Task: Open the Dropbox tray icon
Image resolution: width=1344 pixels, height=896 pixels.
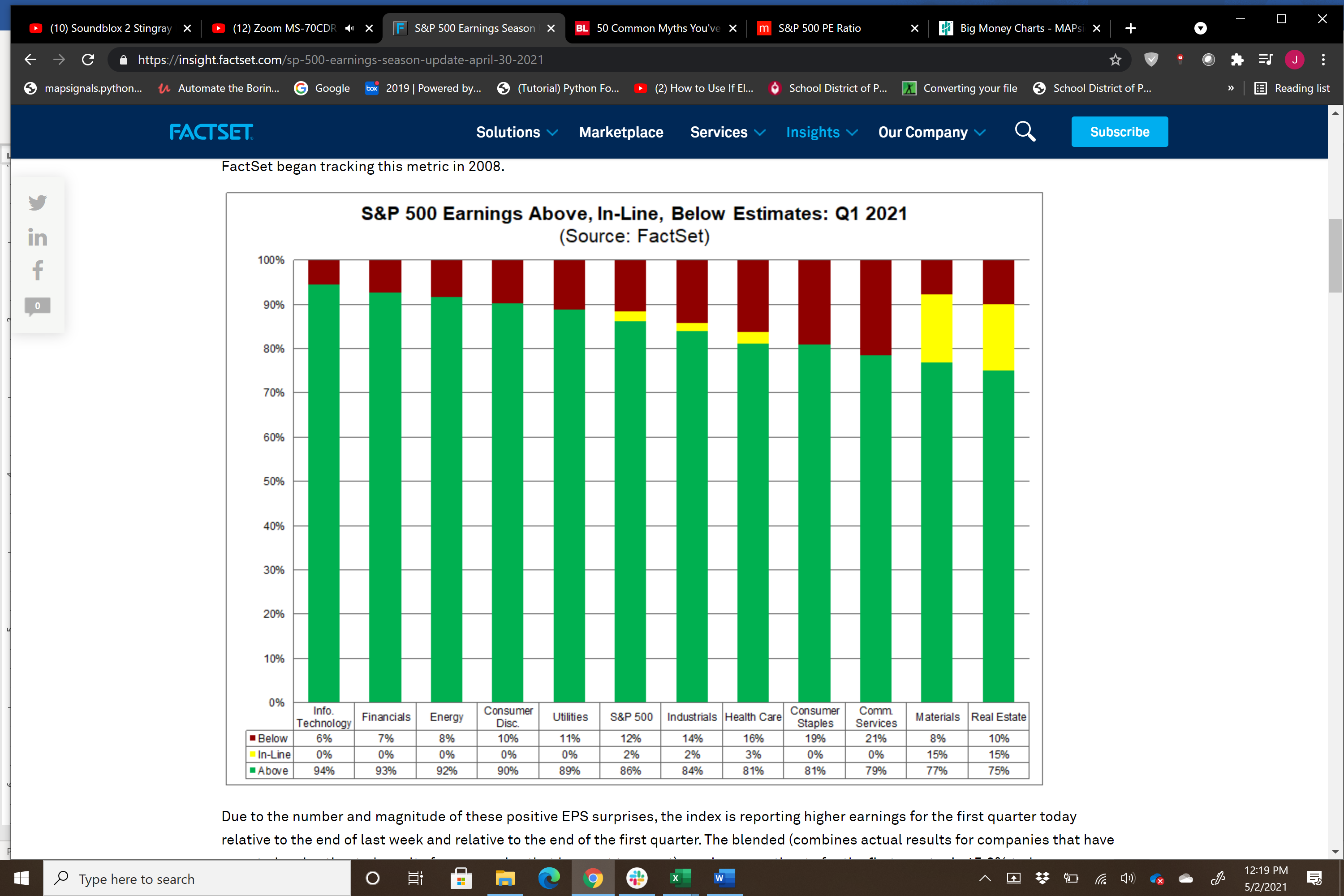Action: pyautogui.click(x=1042, y=878)
